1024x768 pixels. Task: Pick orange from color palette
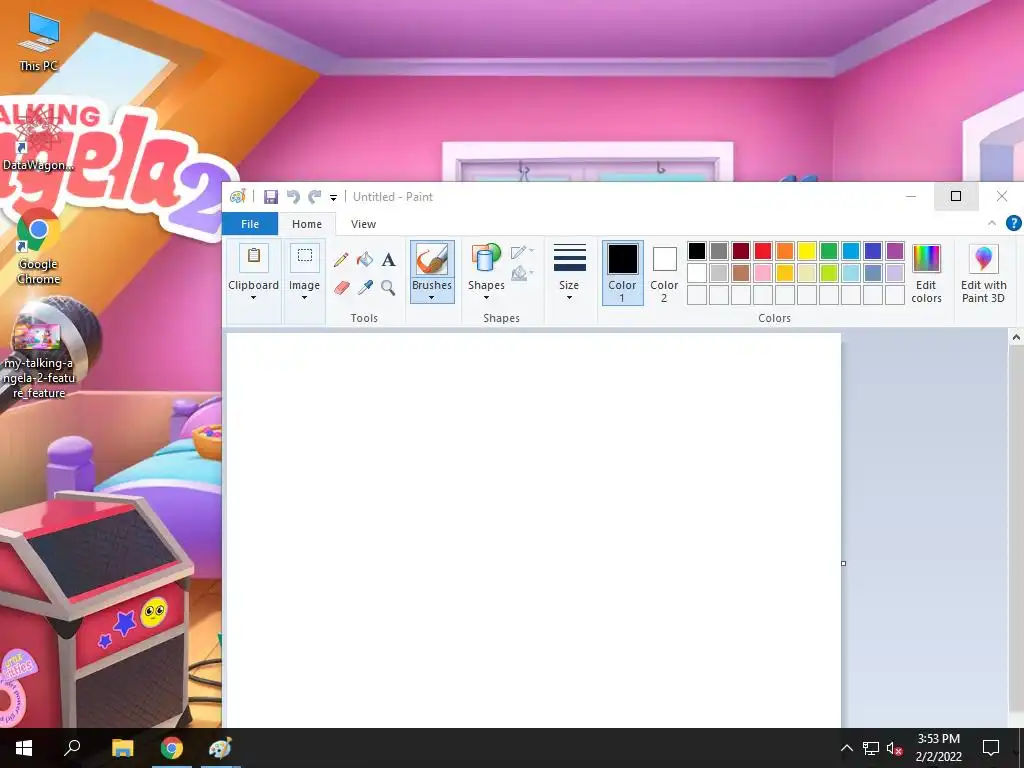pyautogui.click(x=785, y=251)
